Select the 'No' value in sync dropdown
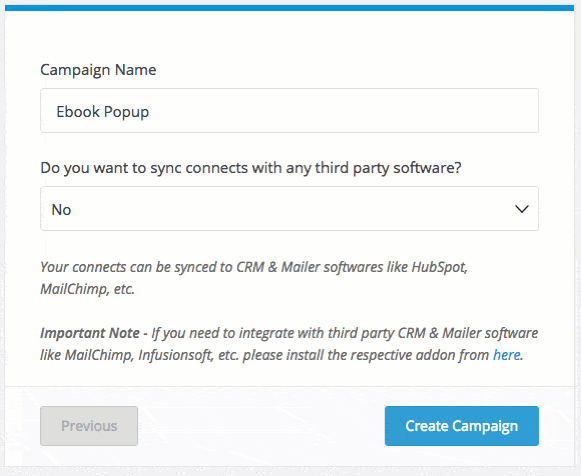 61,210
